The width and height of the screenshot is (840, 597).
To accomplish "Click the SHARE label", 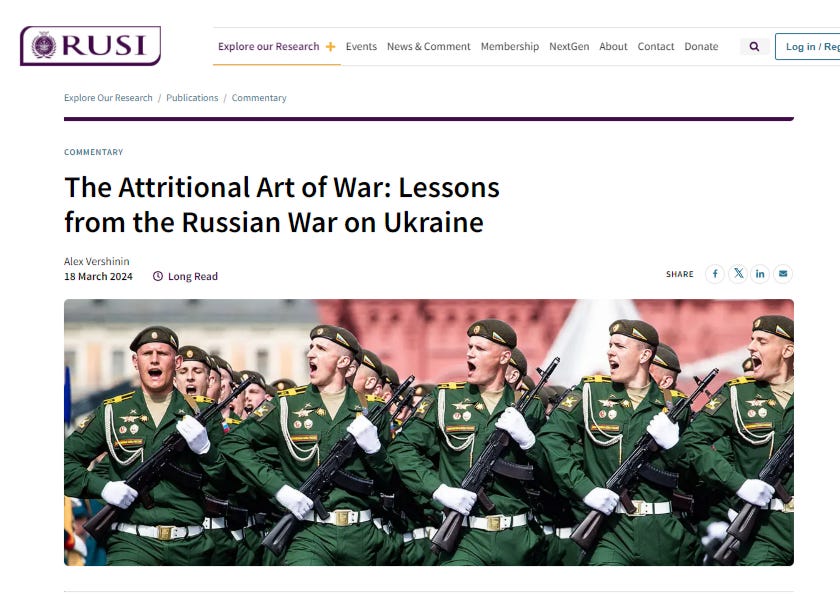I will (680, 274).
